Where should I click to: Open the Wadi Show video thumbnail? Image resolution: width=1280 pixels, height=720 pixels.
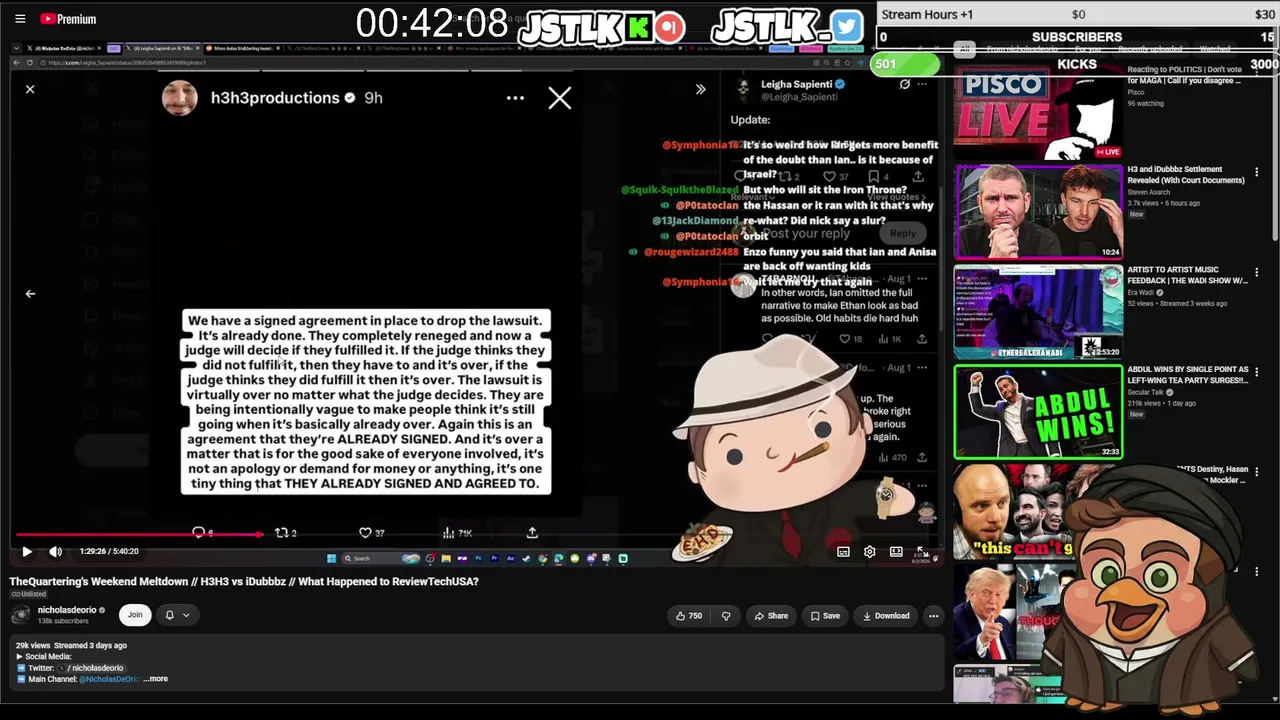[1038, 312]
